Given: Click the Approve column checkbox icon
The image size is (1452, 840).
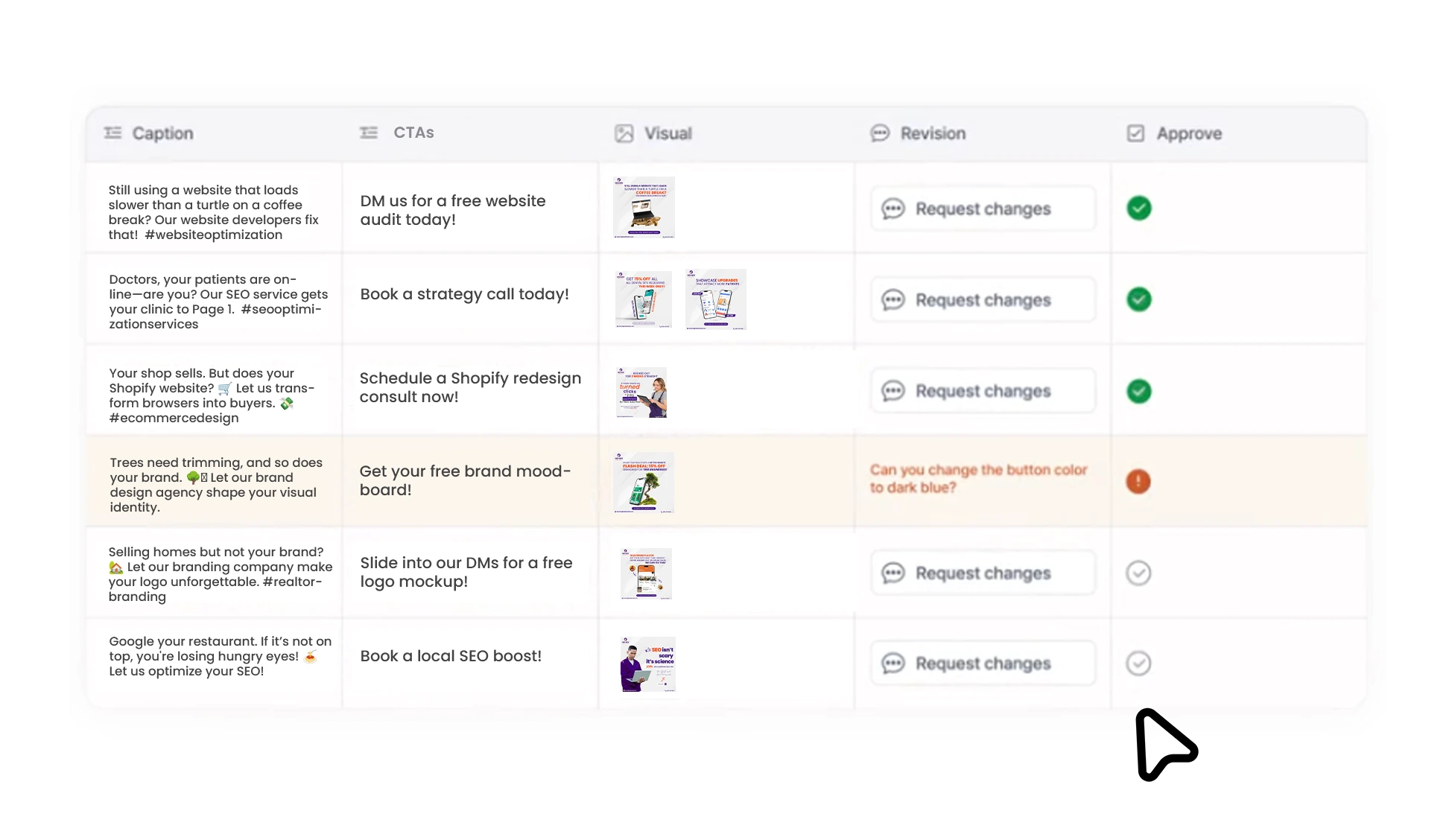Looking at the screenshot, I should tap(1136, 133).
